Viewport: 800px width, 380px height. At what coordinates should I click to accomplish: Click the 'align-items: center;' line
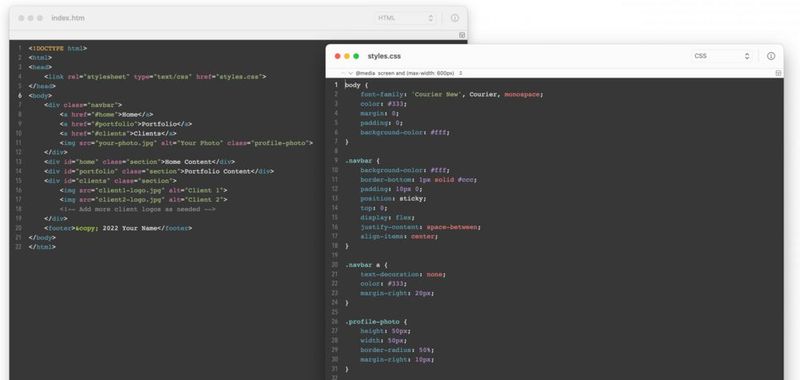tap(399, 236)
